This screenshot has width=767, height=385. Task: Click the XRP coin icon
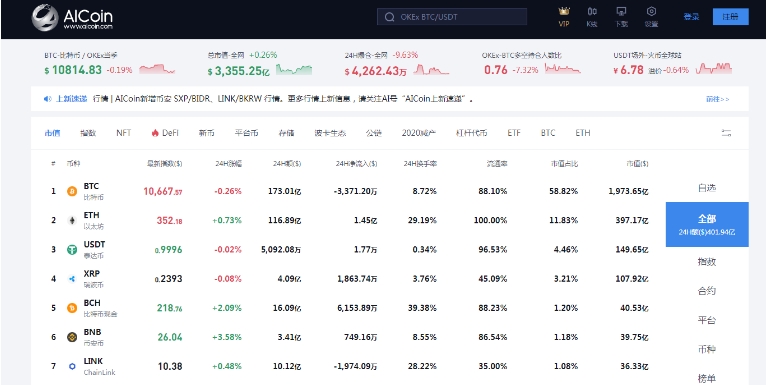coord(72,278)
